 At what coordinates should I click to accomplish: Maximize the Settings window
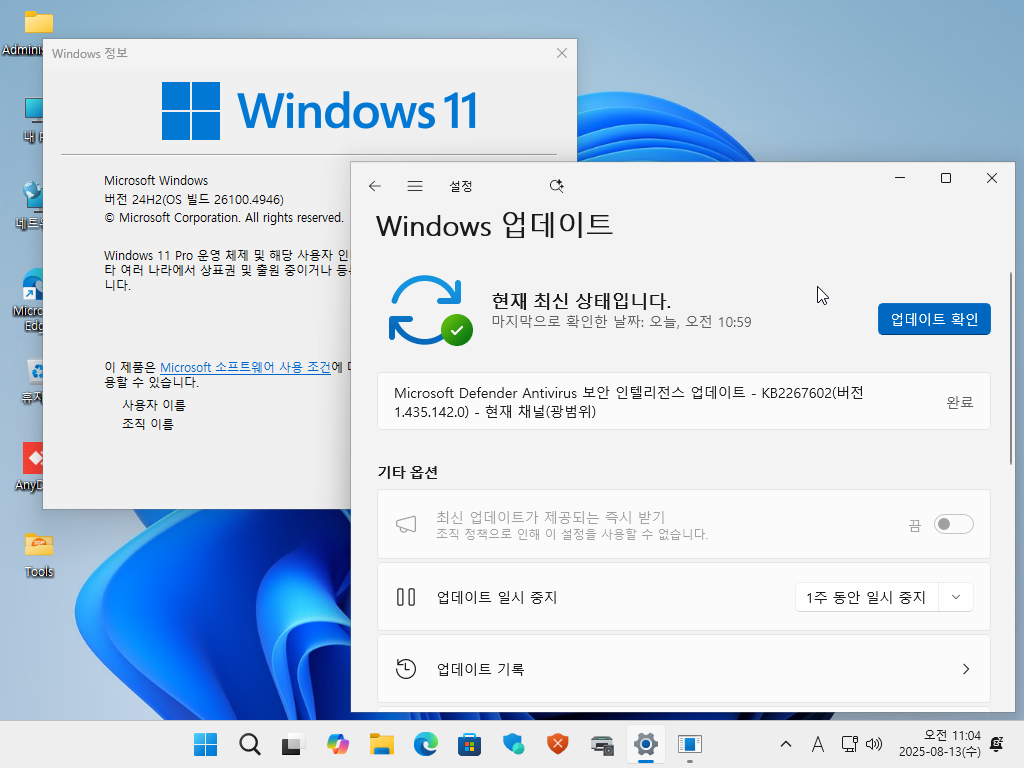click(946, 178)
